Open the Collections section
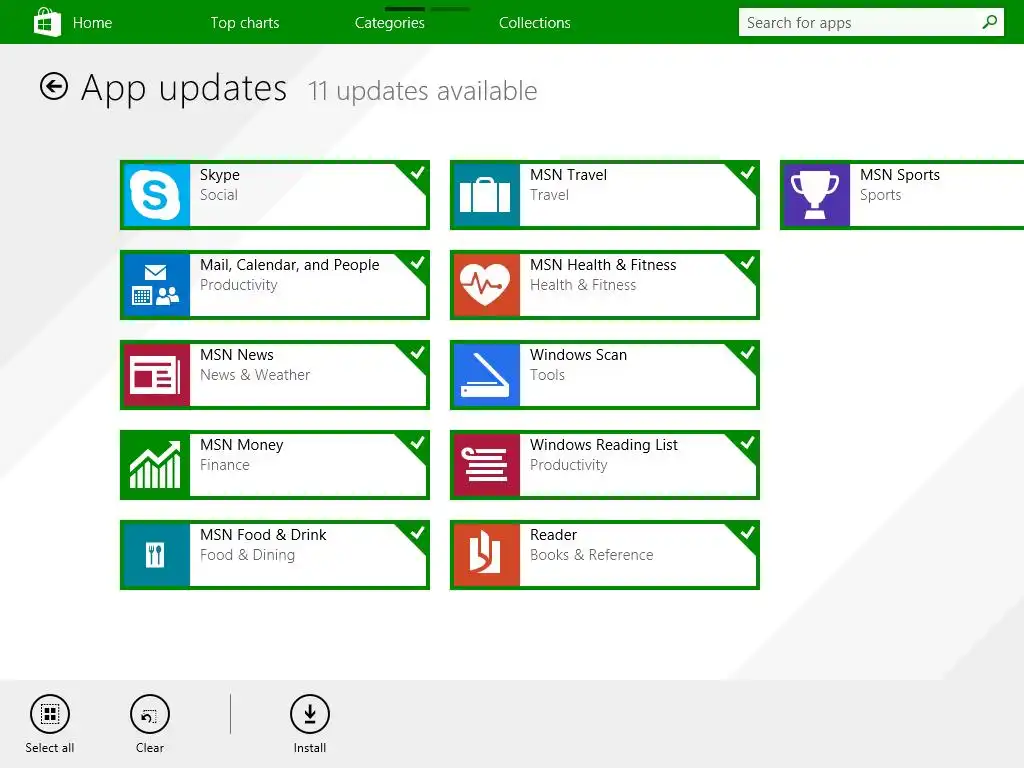The height and width of the screenshot is (768, 1024). [x=535, y=23]
